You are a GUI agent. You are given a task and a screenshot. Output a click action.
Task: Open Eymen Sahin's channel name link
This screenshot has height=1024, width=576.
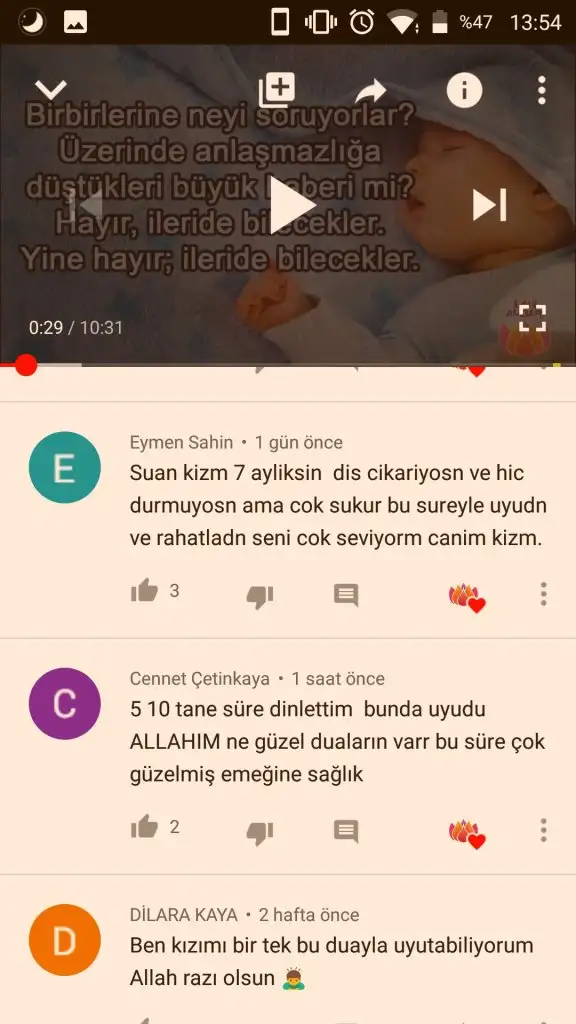coord(181,442)
